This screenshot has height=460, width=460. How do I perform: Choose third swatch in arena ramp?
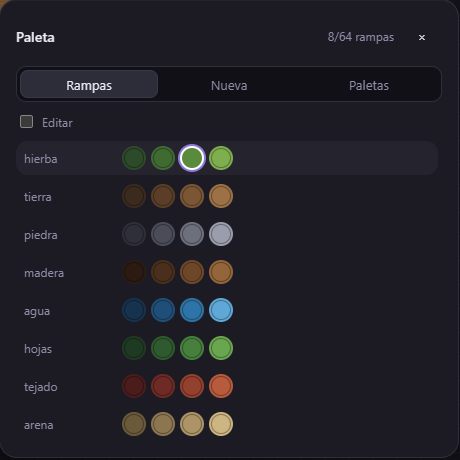pyautogui.click(x=192, y=424)
